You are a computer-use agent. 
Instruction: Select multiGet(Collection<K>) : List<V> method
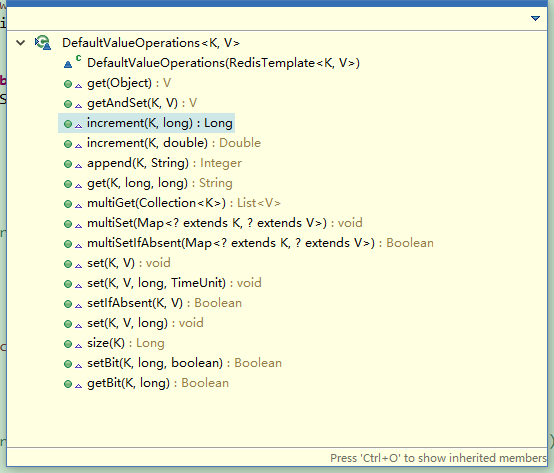click(184, 203)
